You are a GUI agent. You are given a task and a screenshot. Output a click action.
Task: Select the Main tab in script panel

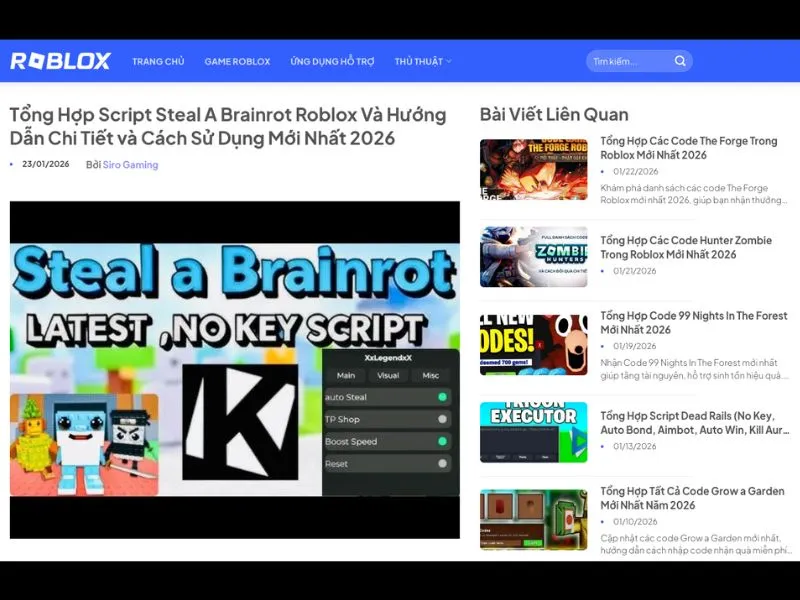345,376
